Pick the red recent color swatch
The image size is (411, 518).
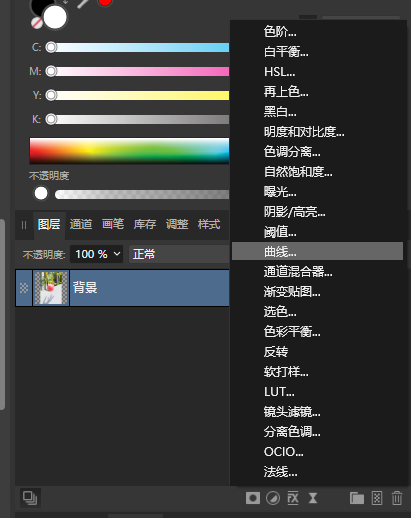pos(105,2)
